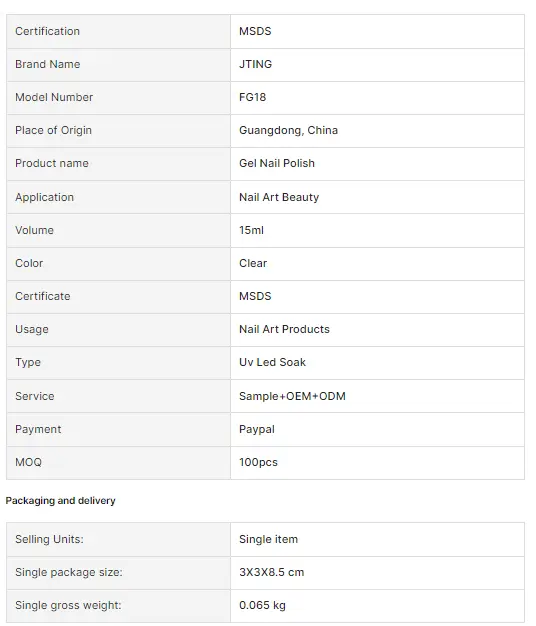This screenshot has height=626, width=536.
Task: Click the Single package size label
Action: 69,572
